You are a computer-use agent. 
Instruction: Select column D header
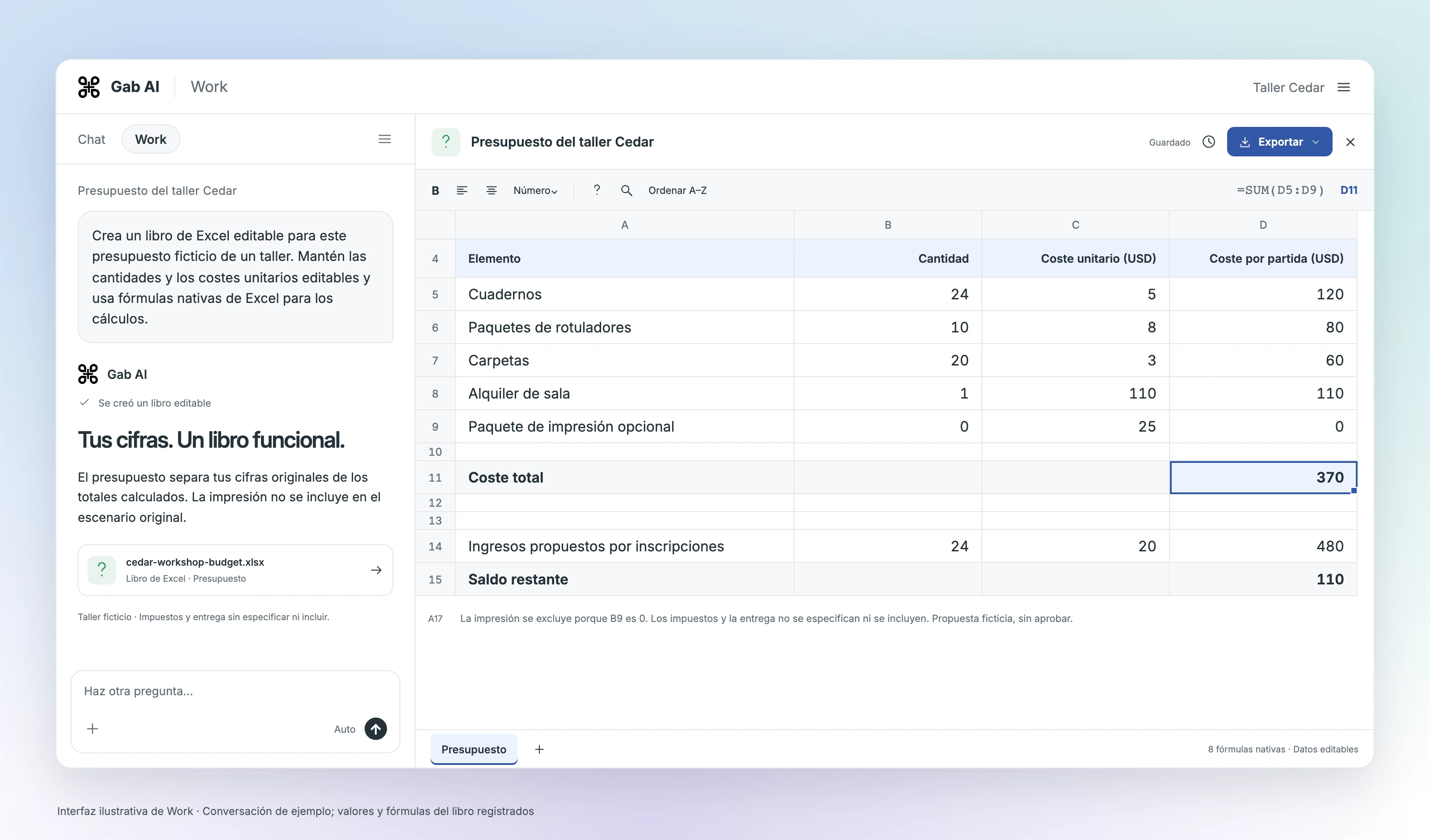tap(1263, 225)
